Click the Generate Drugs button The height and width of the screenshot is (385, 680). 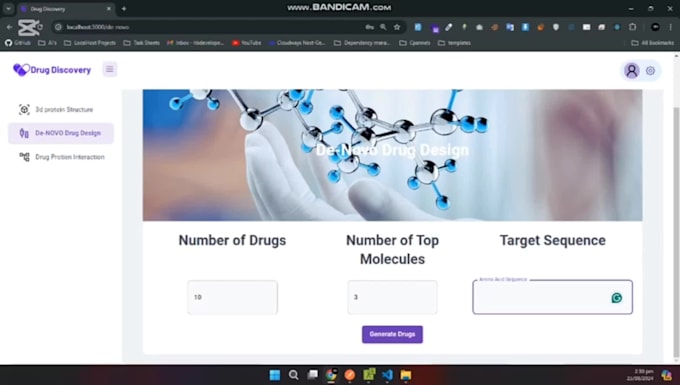point(392,334)
